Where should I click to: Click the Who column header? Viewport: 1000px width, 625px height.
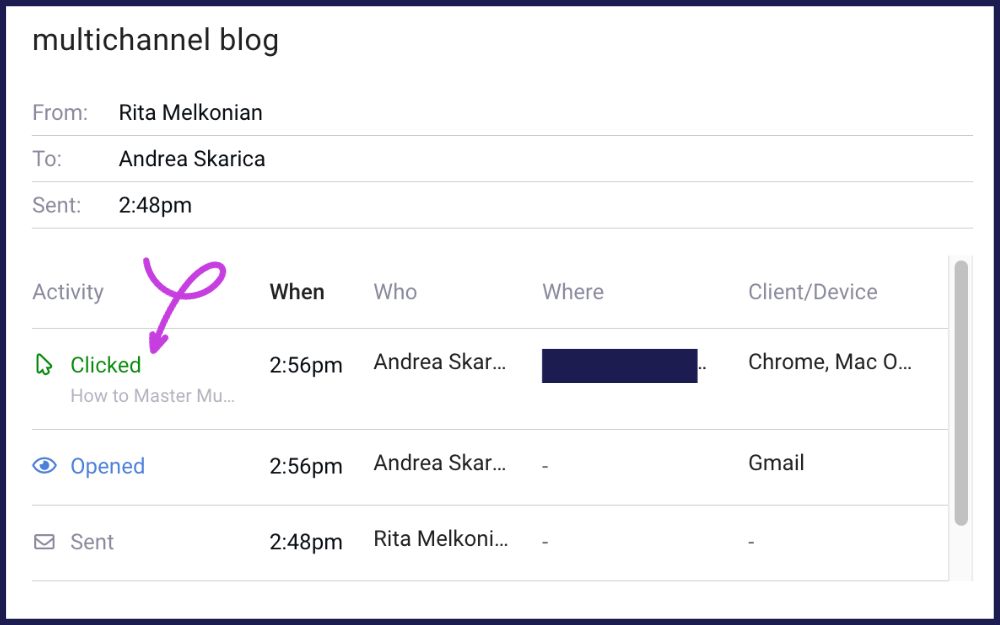tap(395, 291)
